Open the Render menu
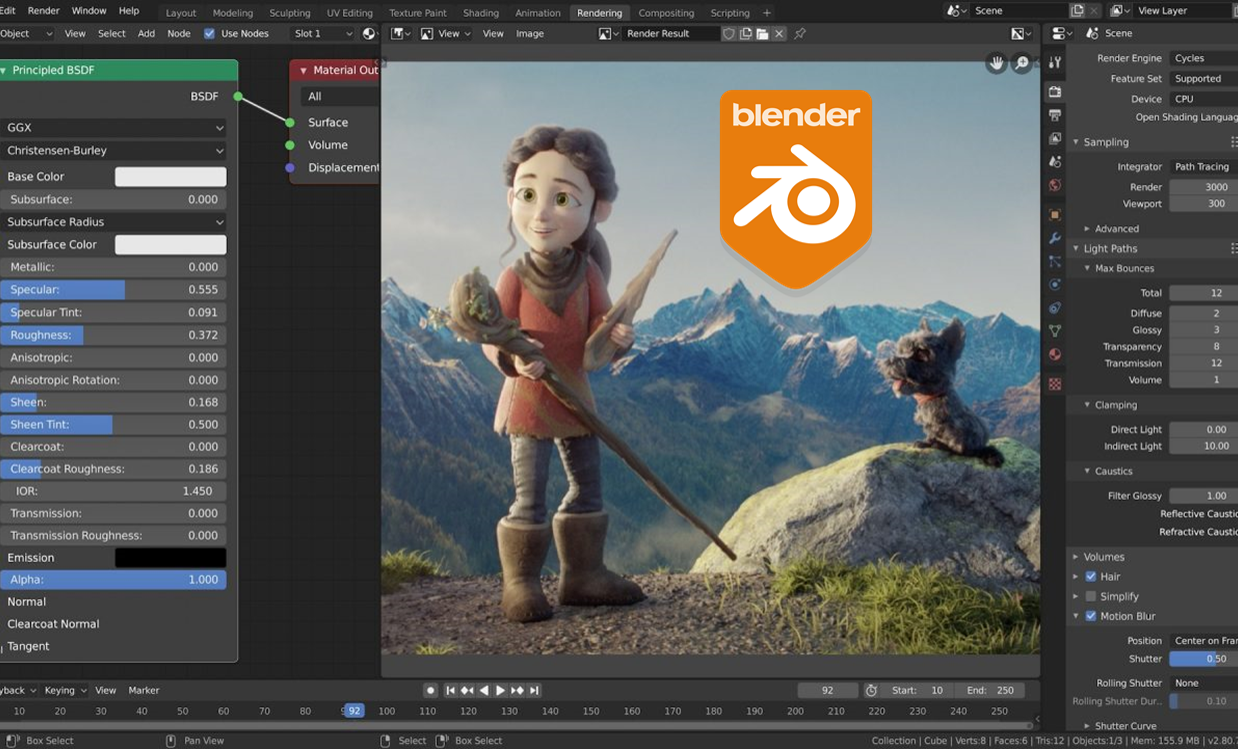Image resolution: width=1238 pixels, height=749 pixels. pyautogui.click(x=43, y=11)
